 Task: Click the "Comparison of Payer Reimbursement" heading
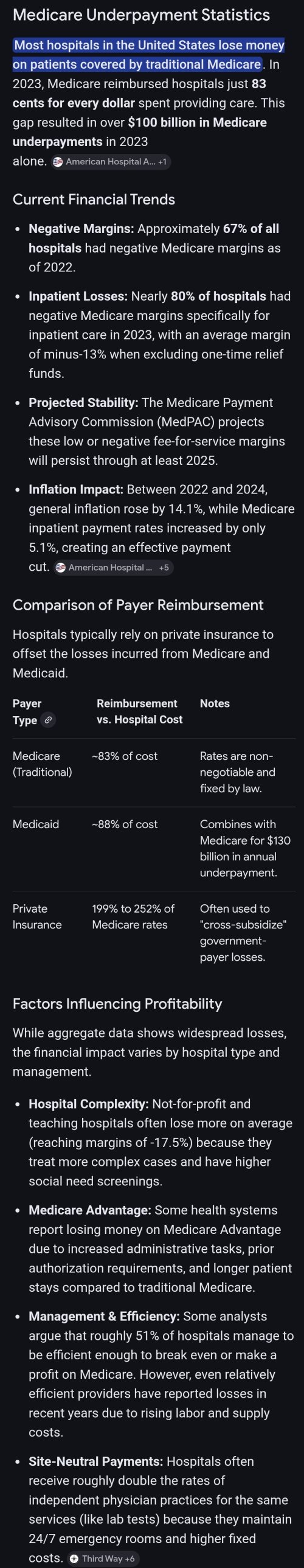pos(138,605)
